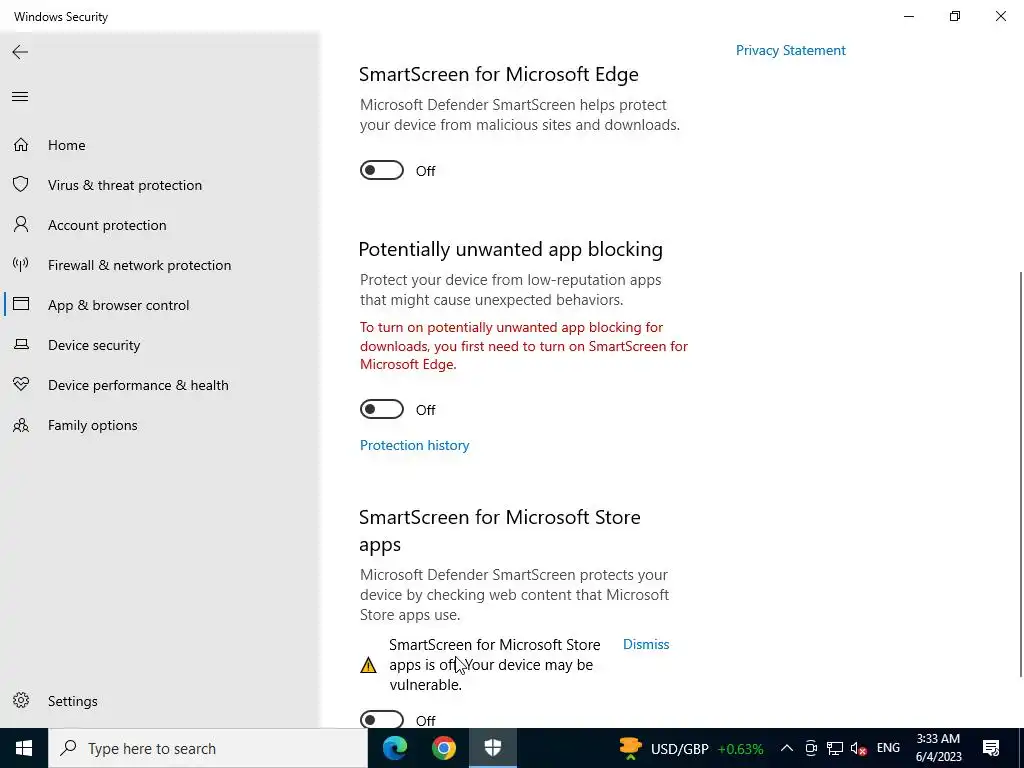Click the Potentially unwanted app blocking heading
Image resolution: width=1024 pixels, height=768 pixels.
[511, 249]
